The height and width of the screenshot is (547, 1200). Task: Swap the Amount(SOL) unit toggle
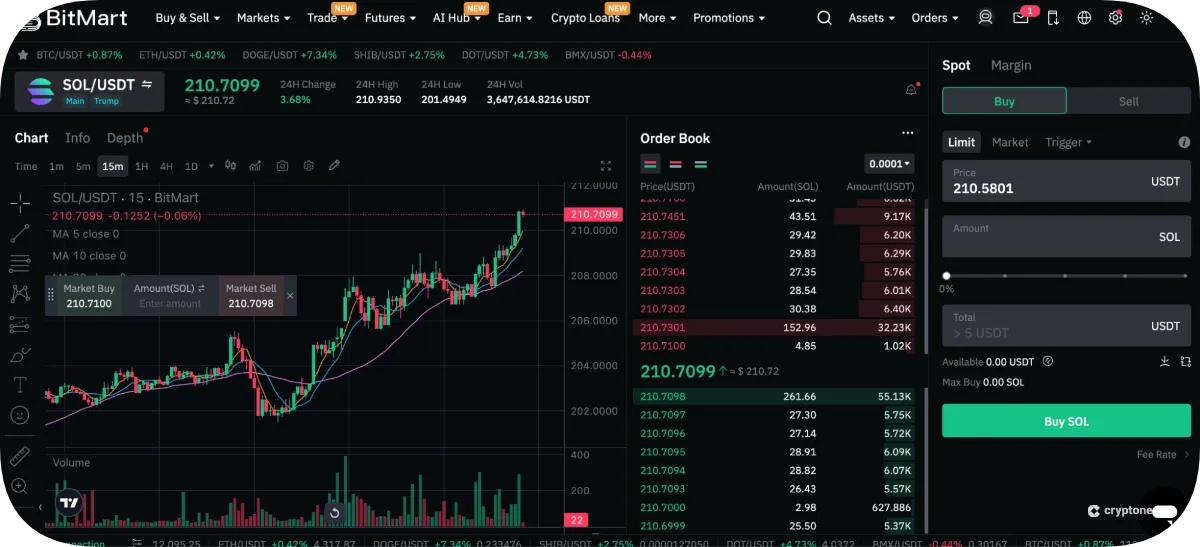[201, 288]
